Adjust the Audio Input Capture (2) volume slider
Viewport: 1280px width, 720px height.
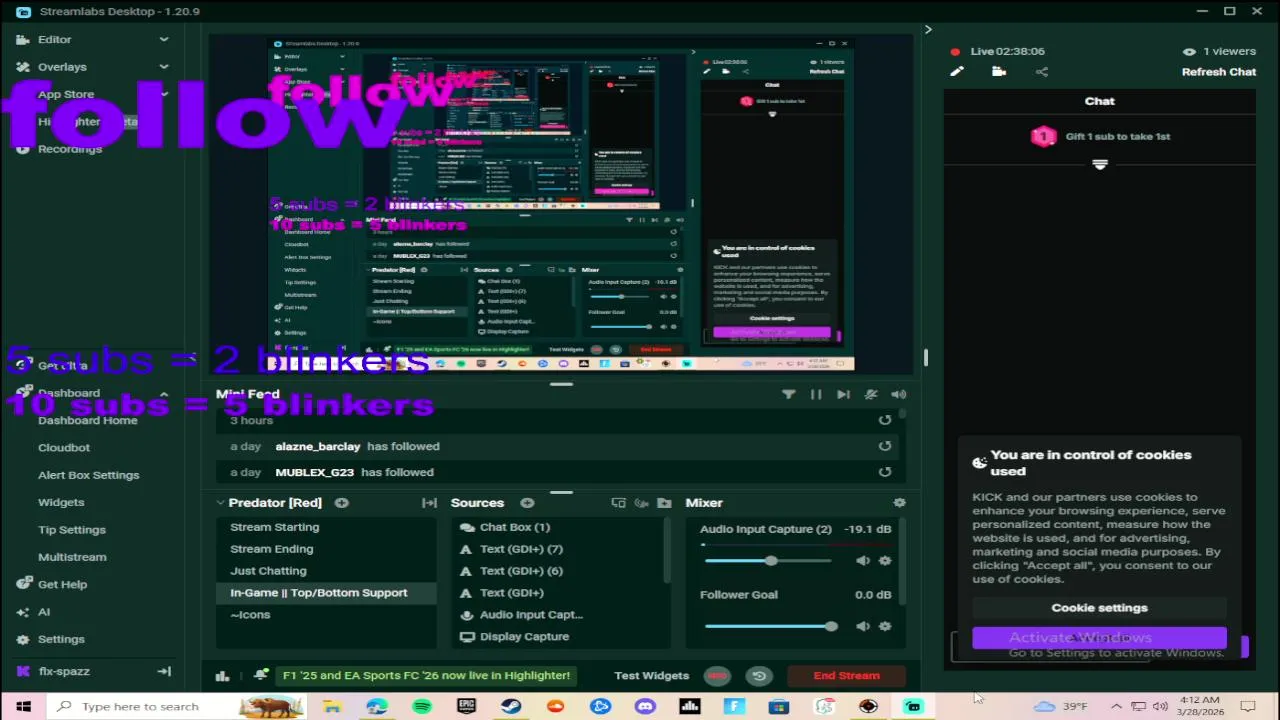tap(769, 561)
